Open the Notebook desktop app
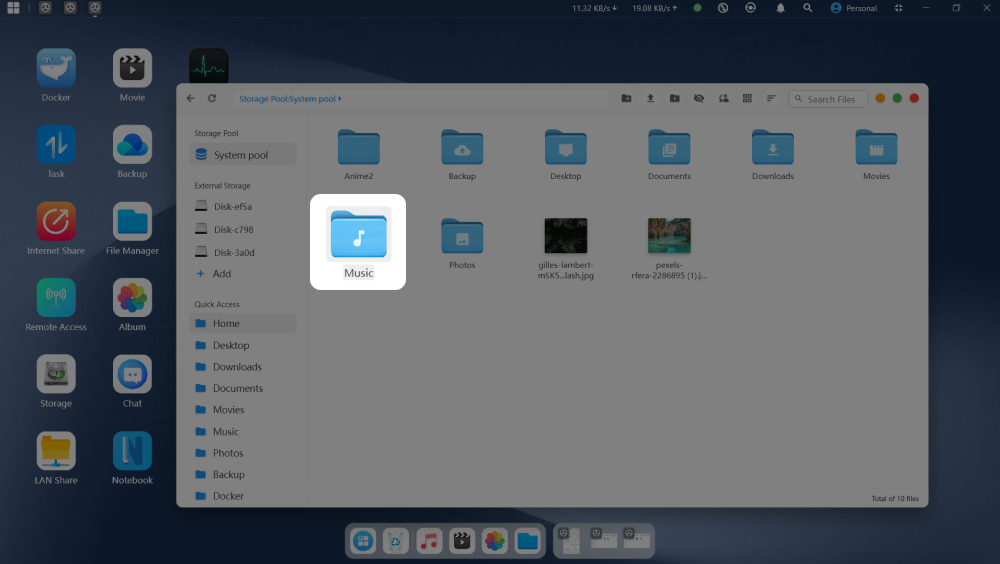The image size is (1000, 564). point(132,451)
